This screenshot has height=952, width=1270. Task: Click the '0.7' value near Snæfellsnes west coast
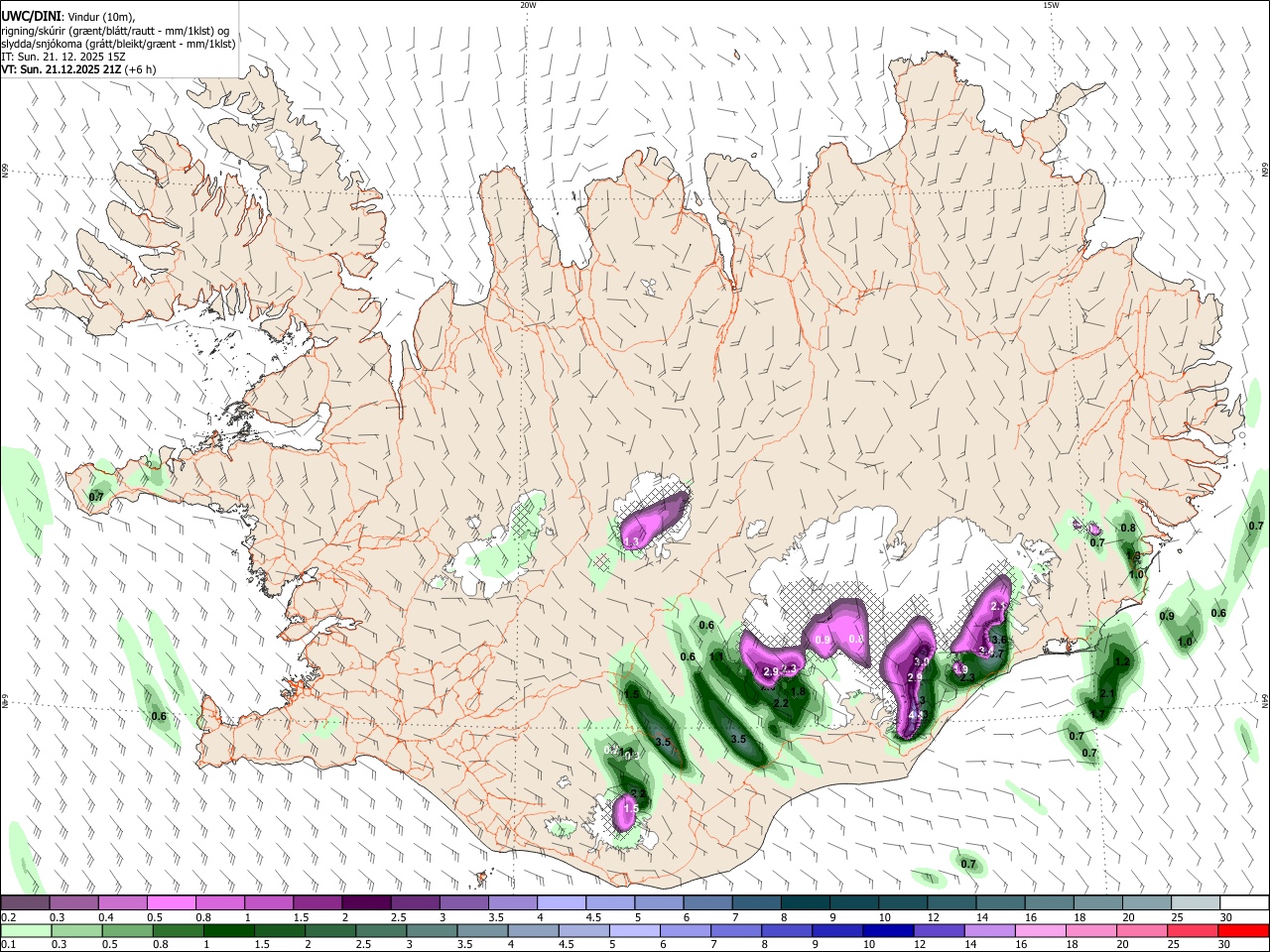tap(96, 496)
